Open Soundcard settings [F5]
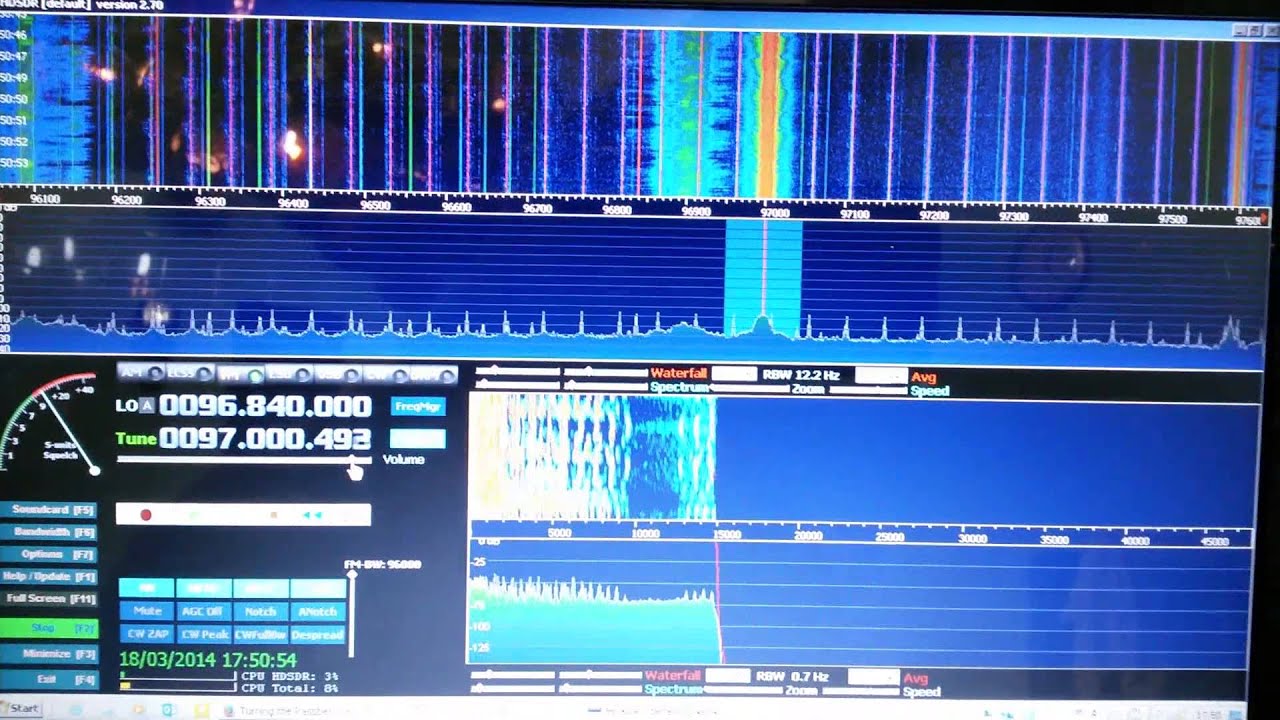This screenshot has width=1280, height=720. click(x=53, y=510)
